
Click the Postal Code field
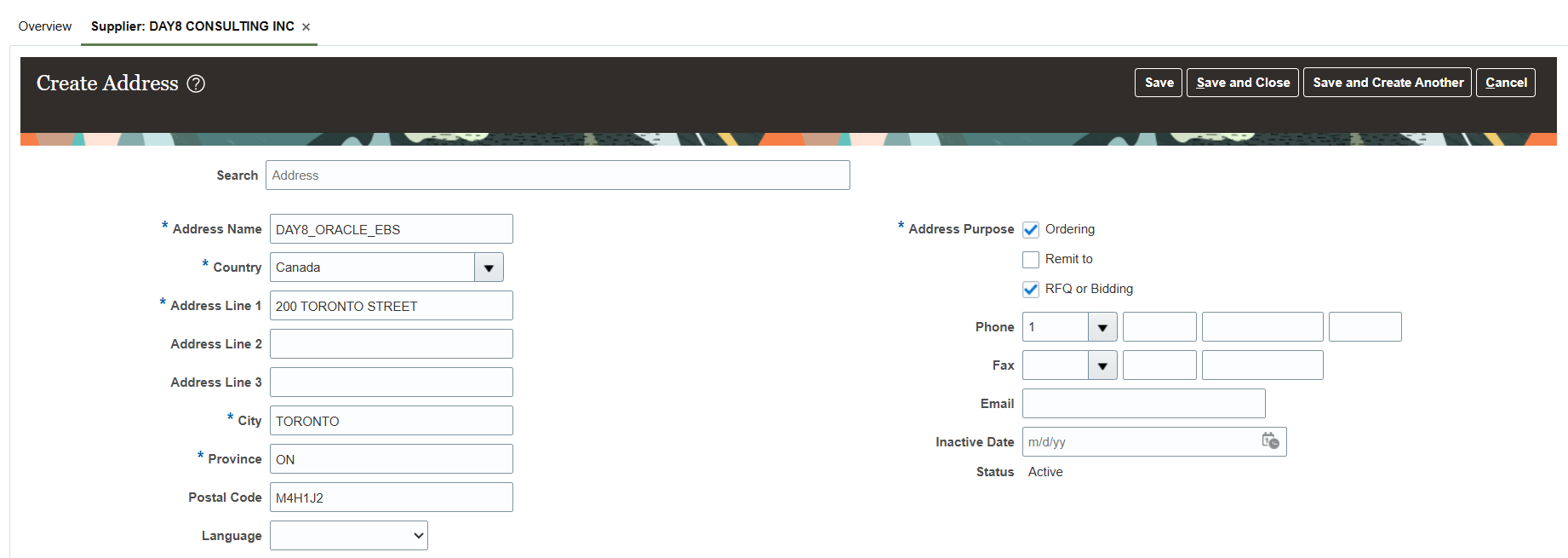pos(392,498)
